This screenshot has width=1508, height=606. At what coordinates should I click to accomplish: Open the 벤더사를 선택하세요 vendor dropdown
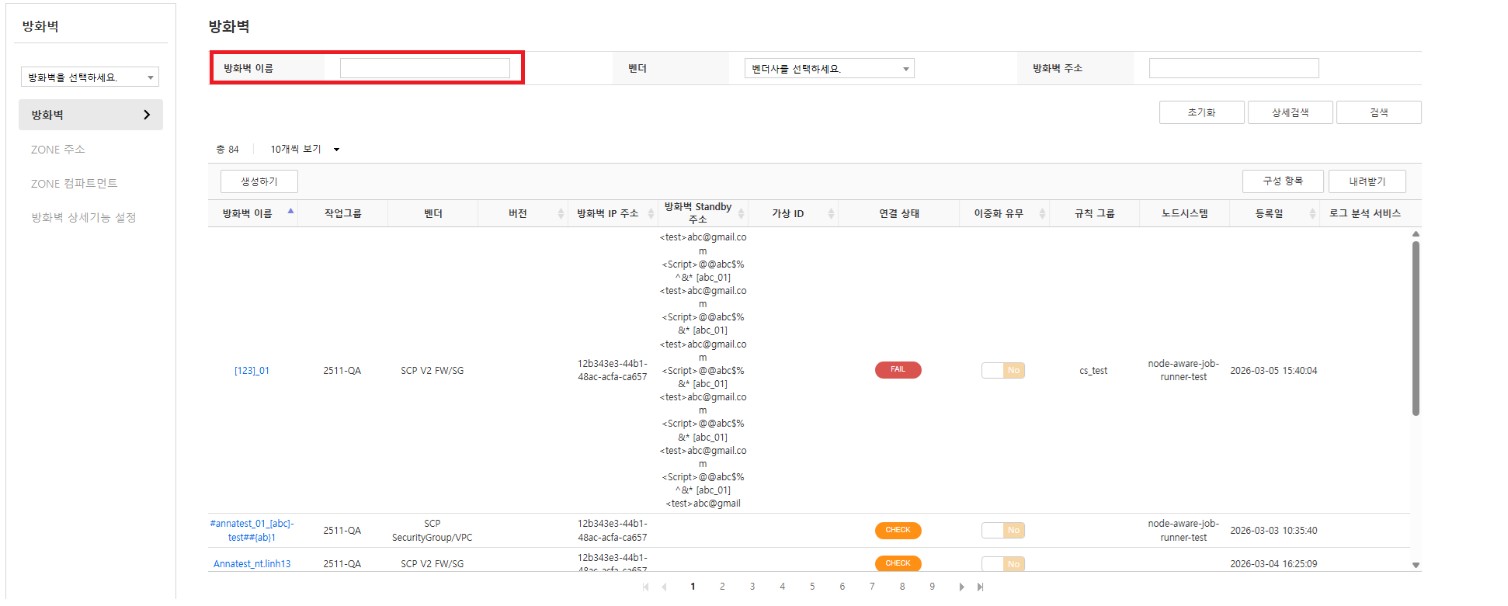pyautogui.click(x=830, y=68)
